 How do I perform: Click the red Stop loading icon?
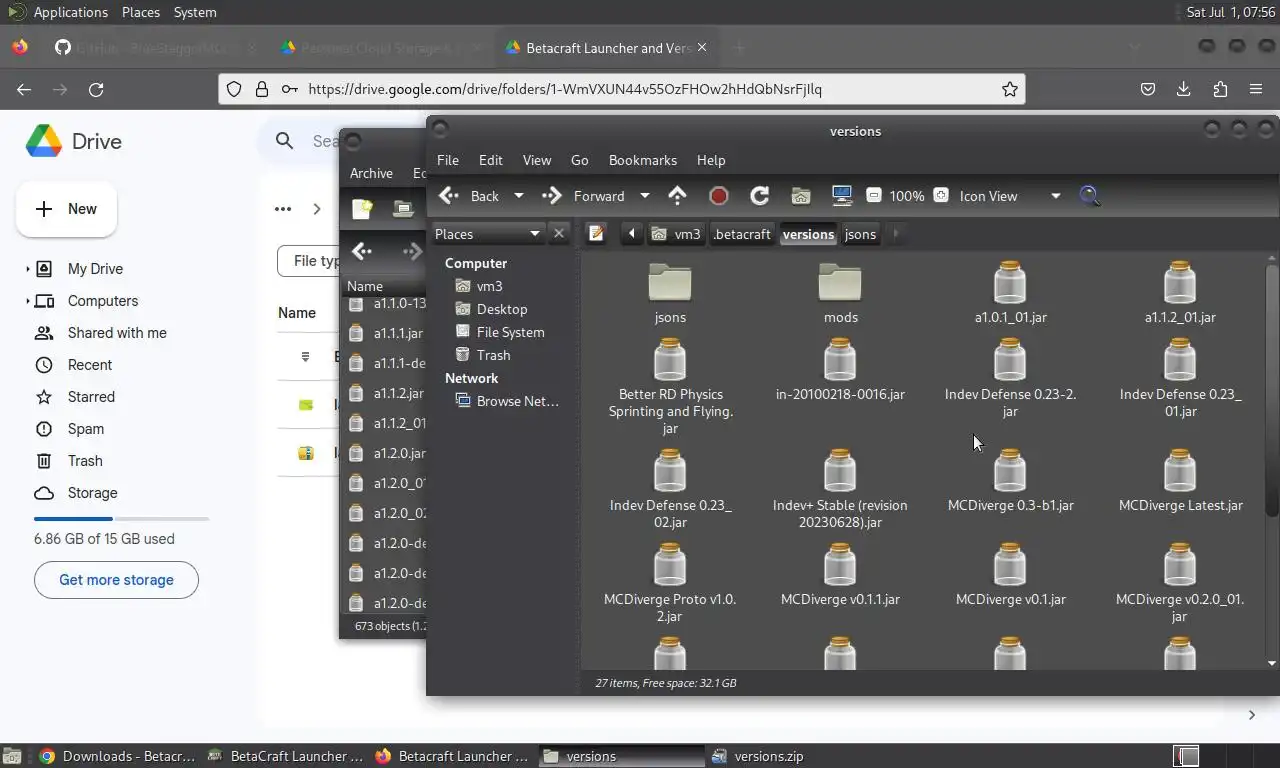718,196
